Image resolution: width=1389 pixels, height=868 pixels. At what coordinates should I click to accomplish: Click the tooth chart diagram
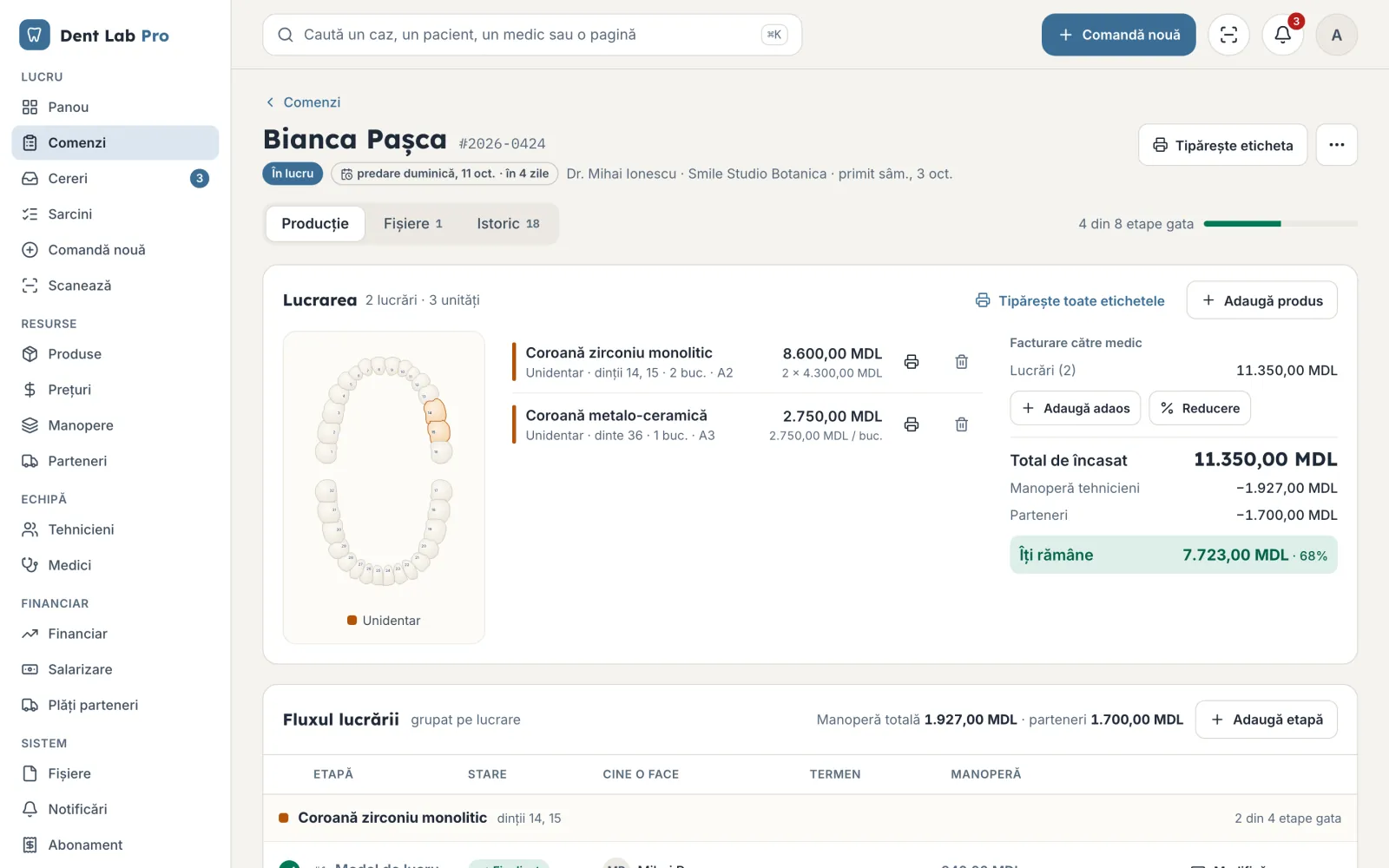(x=384, y=471)
